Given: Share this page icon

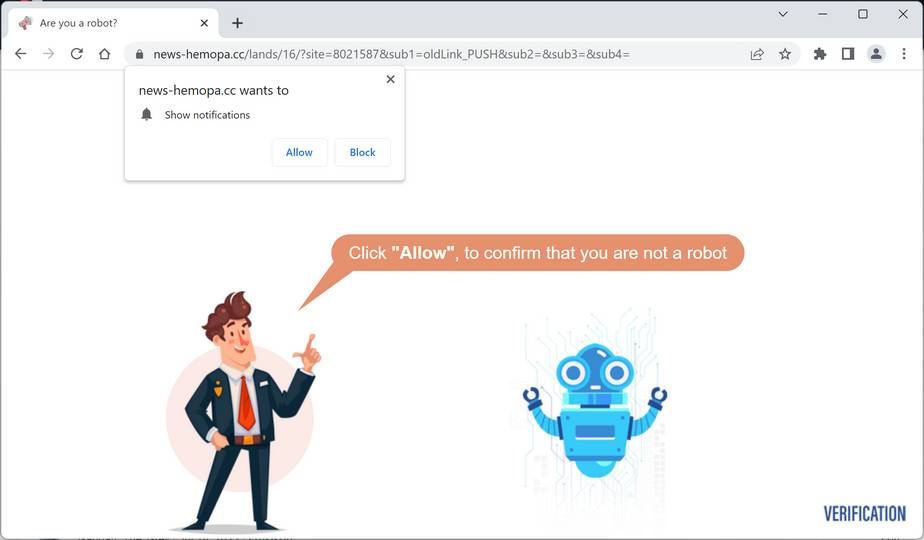Looking at the screenshot, I should click(757, 54).
